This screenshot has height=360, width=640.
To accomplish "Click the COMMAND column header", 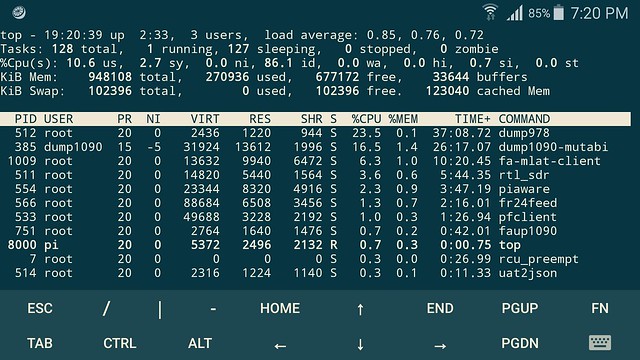I will click(524, 119).
